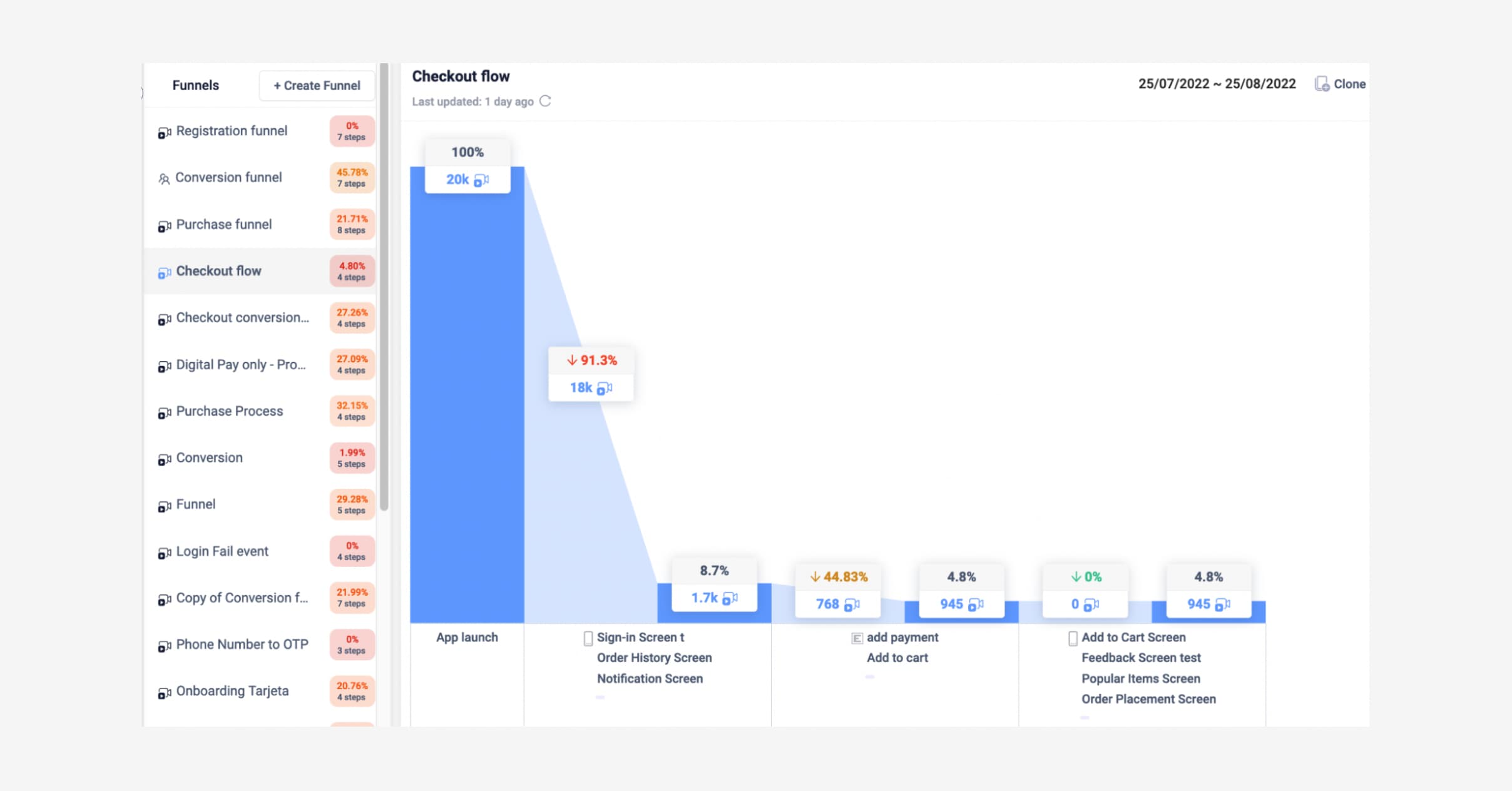Click the lock icon next to Registration funnel

[162, 131]
